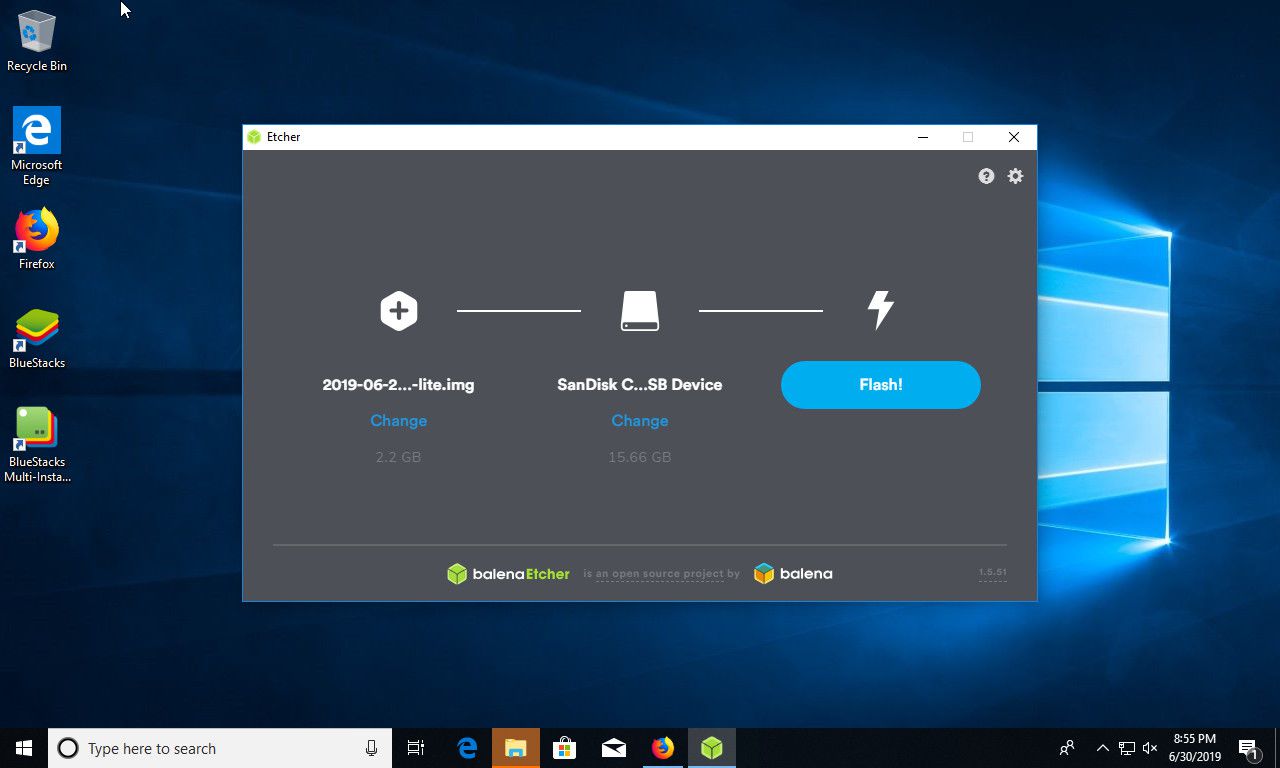Open network status tray icon
Image resolution: width=1280 pixels, height=768 pixels.
[1127, 748]
